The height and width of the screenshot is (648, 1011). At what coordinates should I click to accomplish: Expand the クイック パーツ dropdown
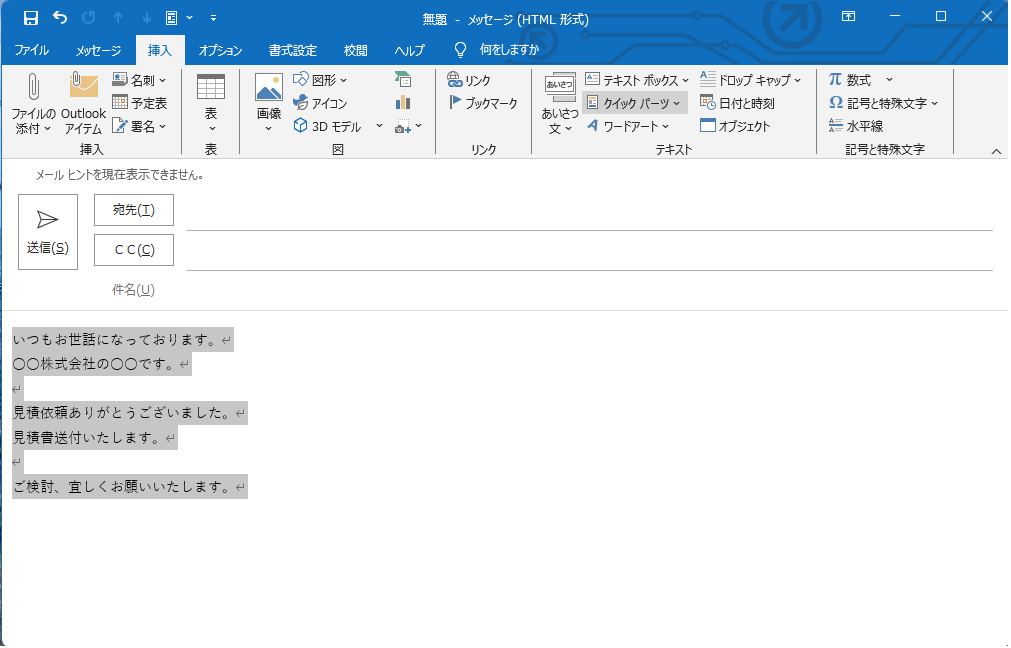click(634, 103)
